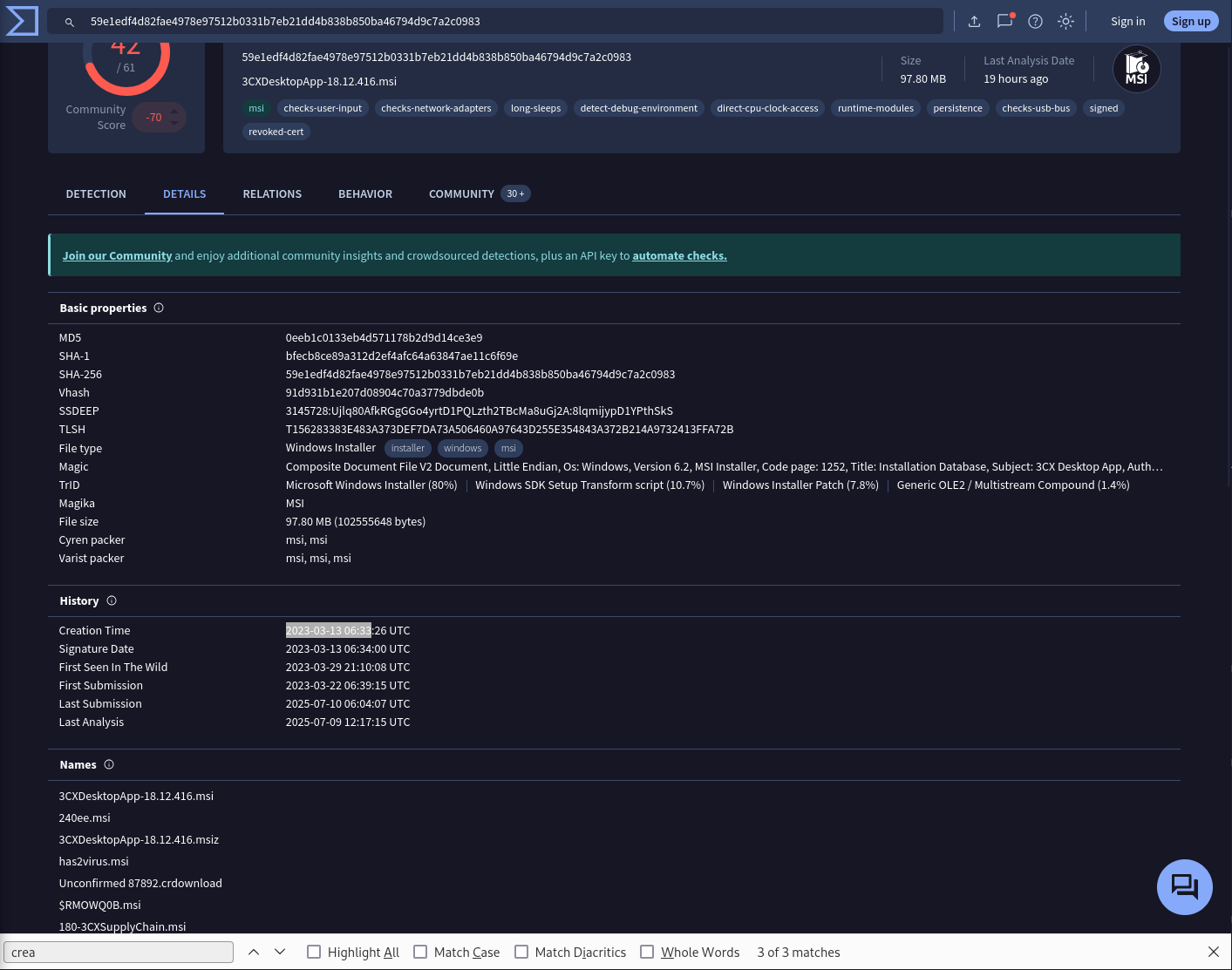Click the TLSH value
Screen dimensions: 1232x970
pyautogui.click(x=509, y=429)
